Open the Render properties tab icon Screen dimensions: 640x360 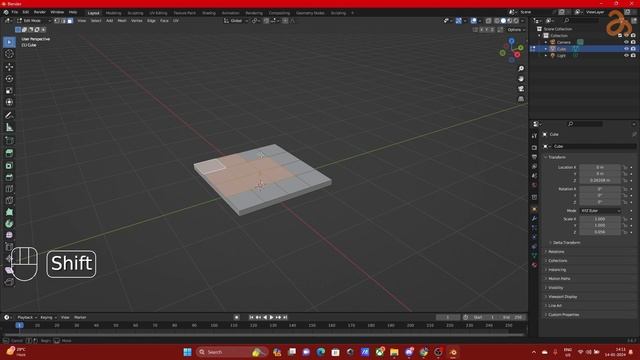pos(534,147)
